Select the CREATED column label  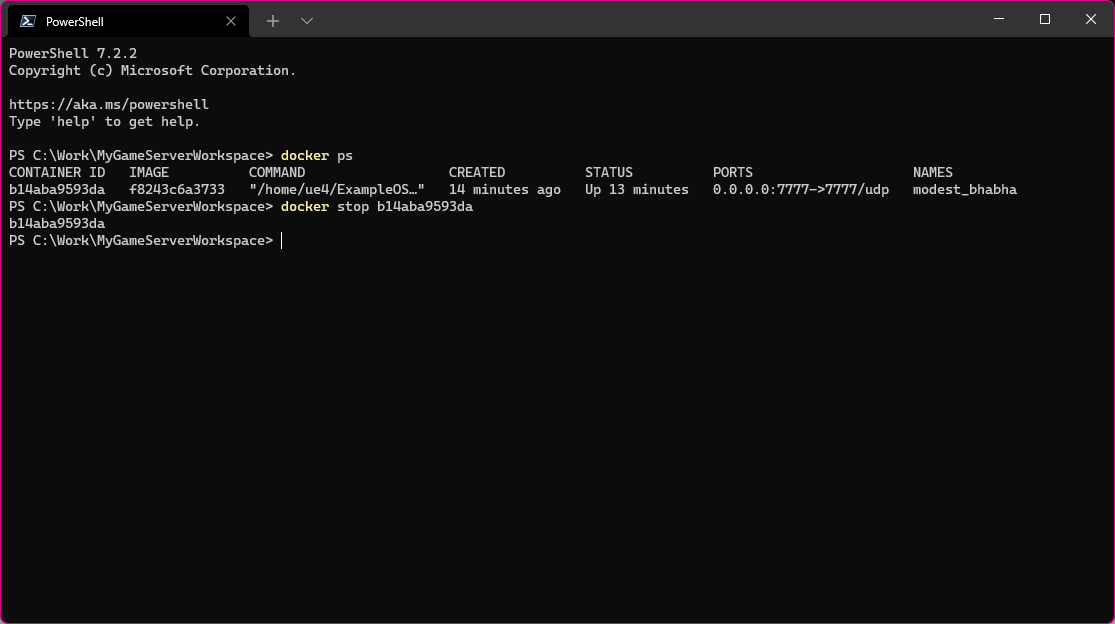coord(477,172)
